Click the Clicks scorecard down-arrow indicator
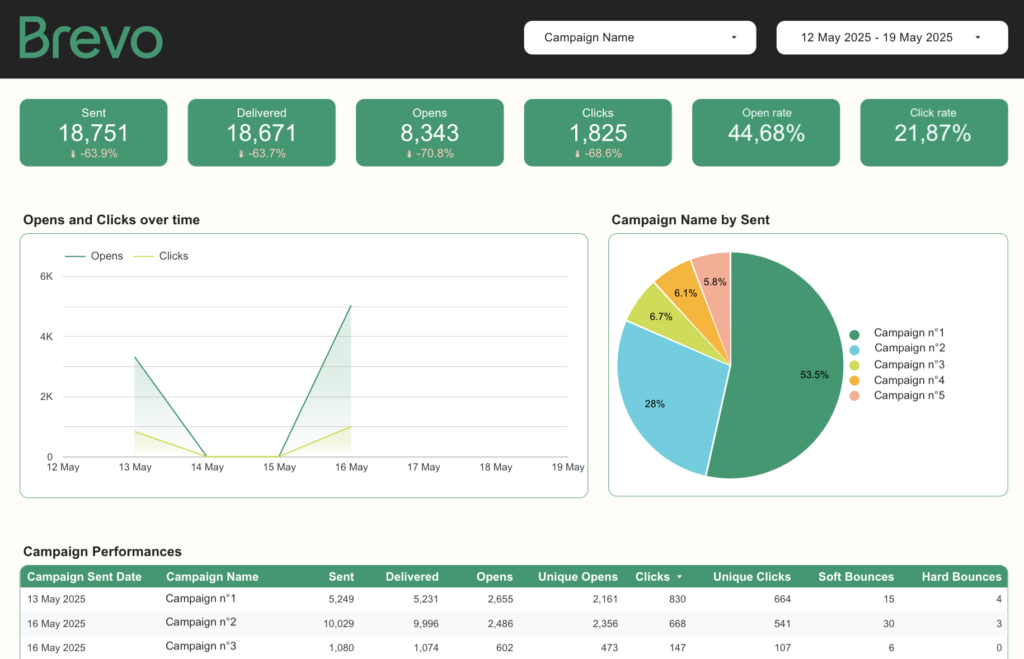Image resolution: width=1024 pixels, height=659 pixels. point(577,154)
